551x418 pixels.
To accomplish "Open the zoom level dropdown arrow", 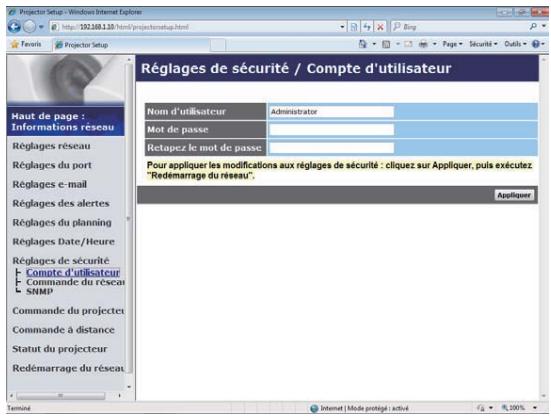I will pyautogui.click(x=535, y=408).
